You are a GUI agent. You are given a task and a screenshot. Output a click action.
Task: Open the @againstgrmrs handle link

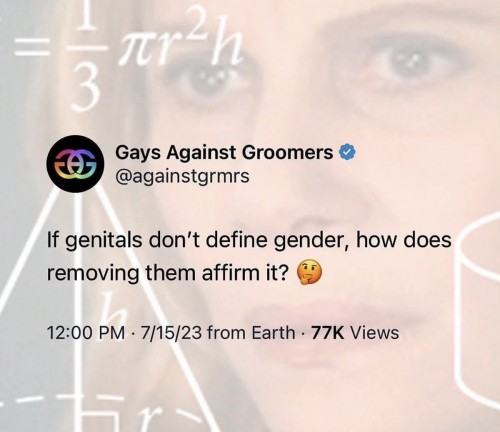pos(182,177)
